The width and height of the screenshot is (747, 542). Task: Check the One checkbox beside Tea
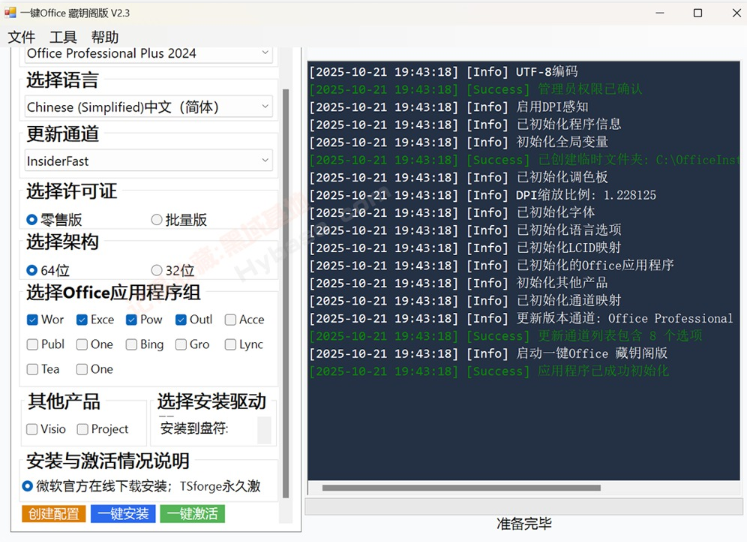[x=82, y=369]
